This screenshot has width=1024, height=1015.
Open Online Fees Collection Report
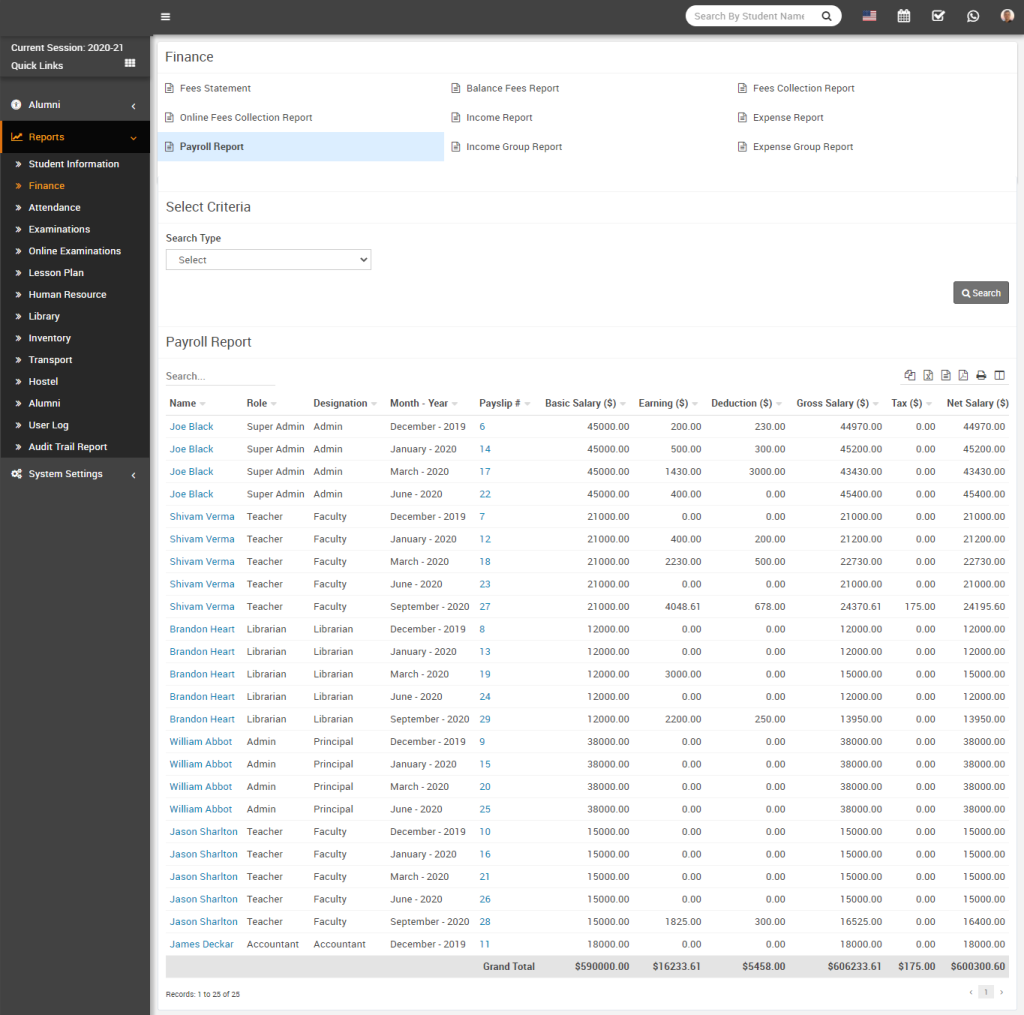(x=246, y=118)
